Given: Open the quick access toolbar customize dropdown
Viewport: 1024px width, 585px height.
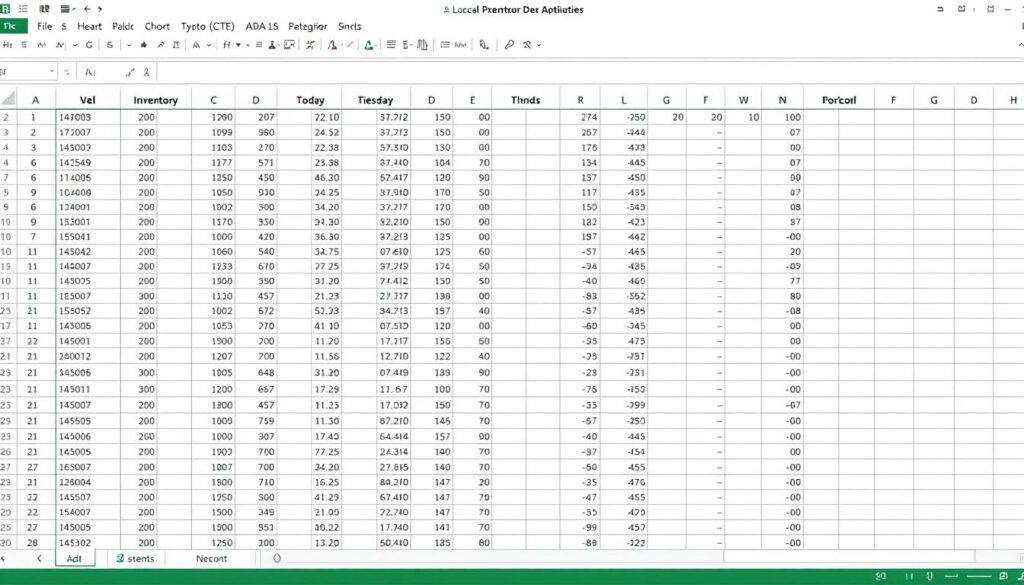Looking at the screenshot, I should coord(74,9).
